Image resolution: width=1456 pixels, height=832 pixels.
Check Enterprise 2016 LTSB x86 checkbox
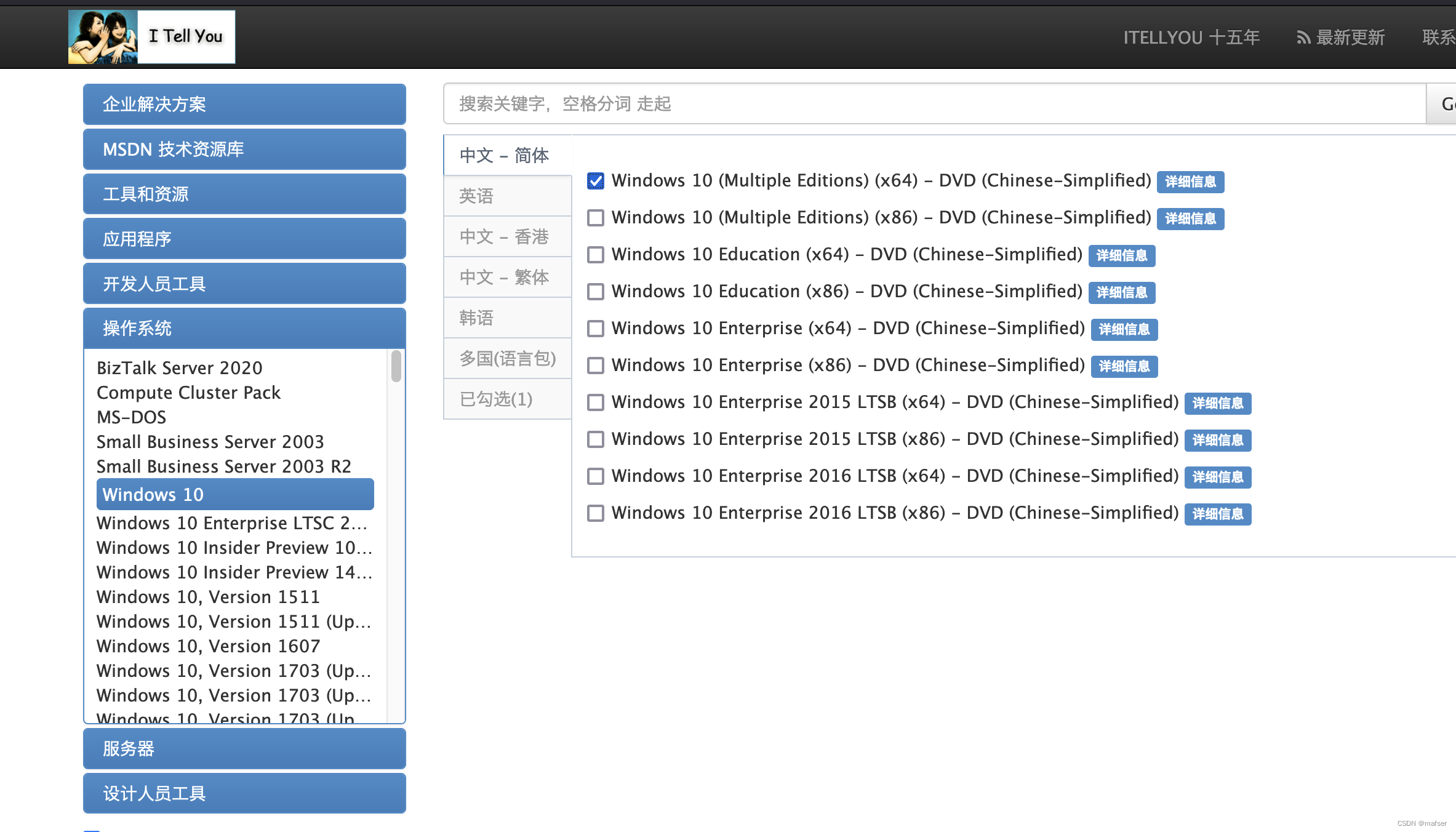[595, 513]
